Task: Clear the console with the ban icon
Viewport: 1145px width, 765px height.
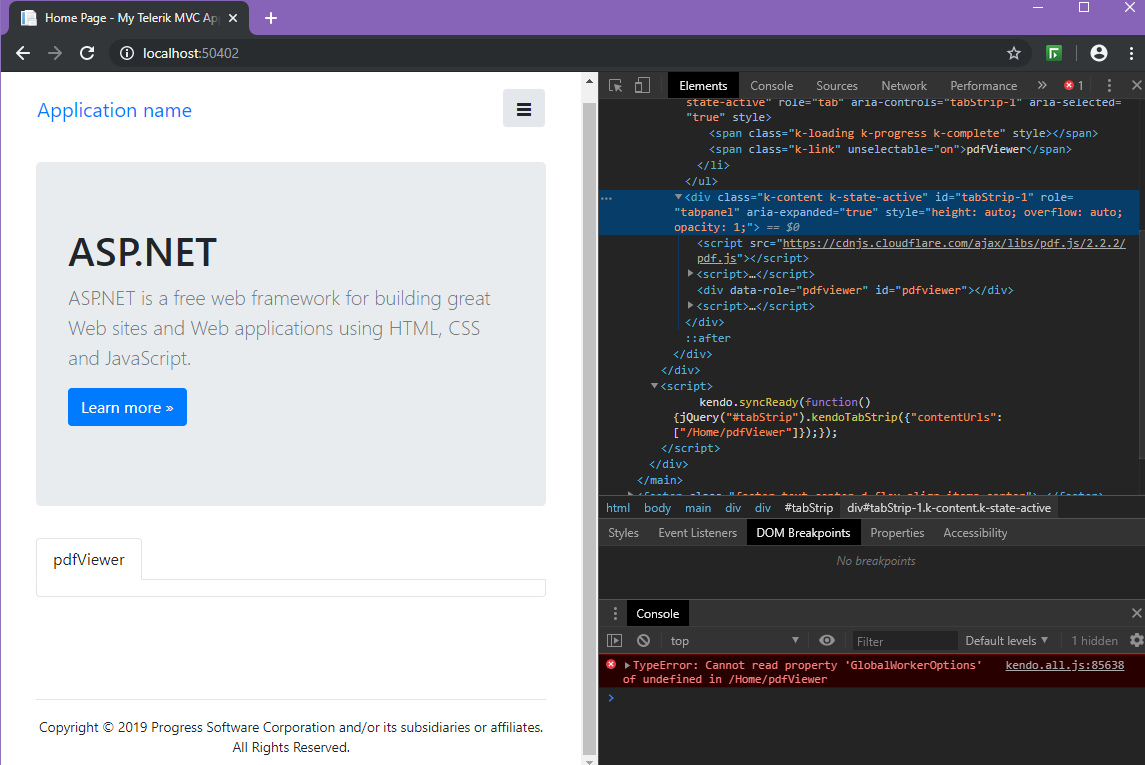Action: pyautogui.click(x=643, y=640)
